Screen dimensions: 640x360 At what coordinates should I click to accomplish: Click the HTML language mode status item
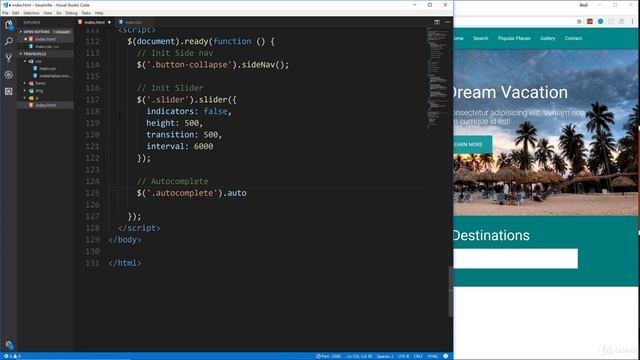tap(432, 356)
